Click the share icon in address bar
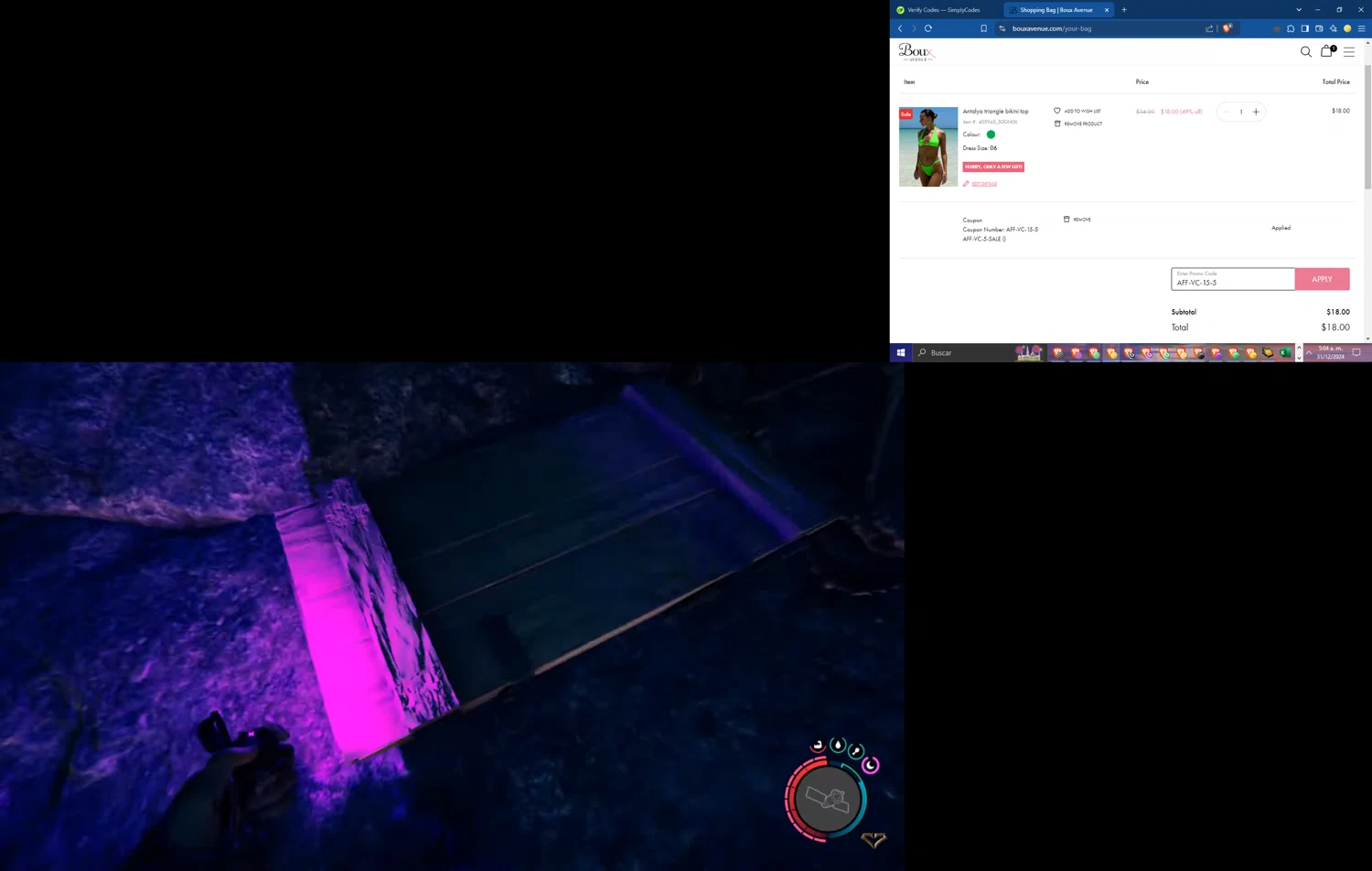 [x=1209, y=28]
